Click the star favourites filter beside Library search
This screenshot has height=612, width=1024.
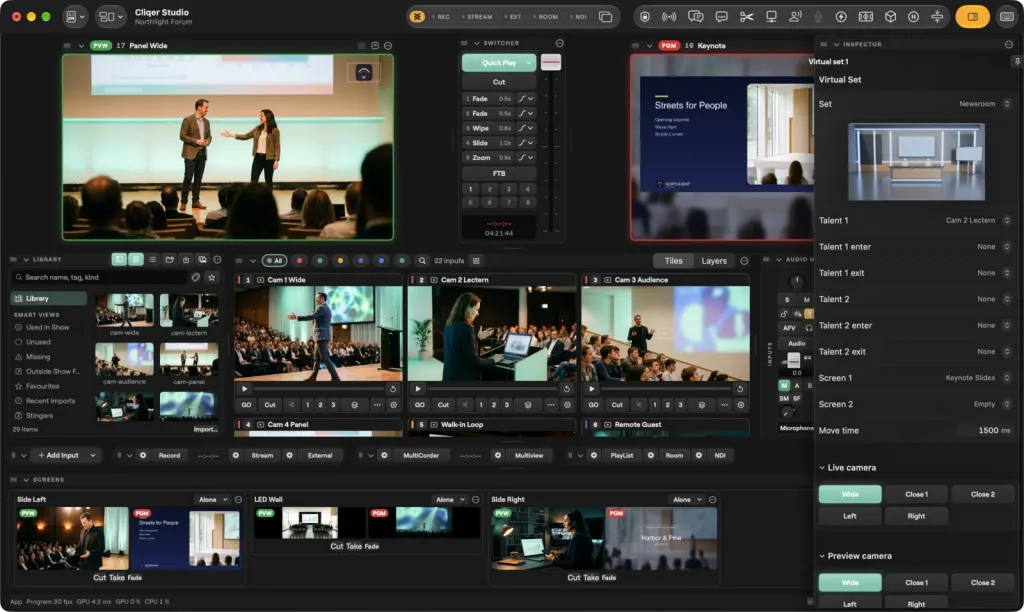[x=212, y=278]
